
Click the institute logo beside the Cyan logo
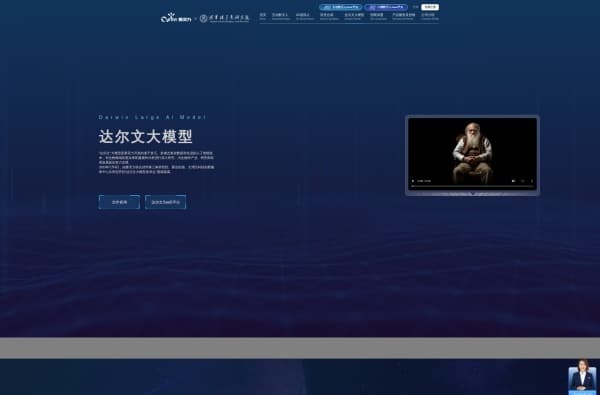coord(224,18)
